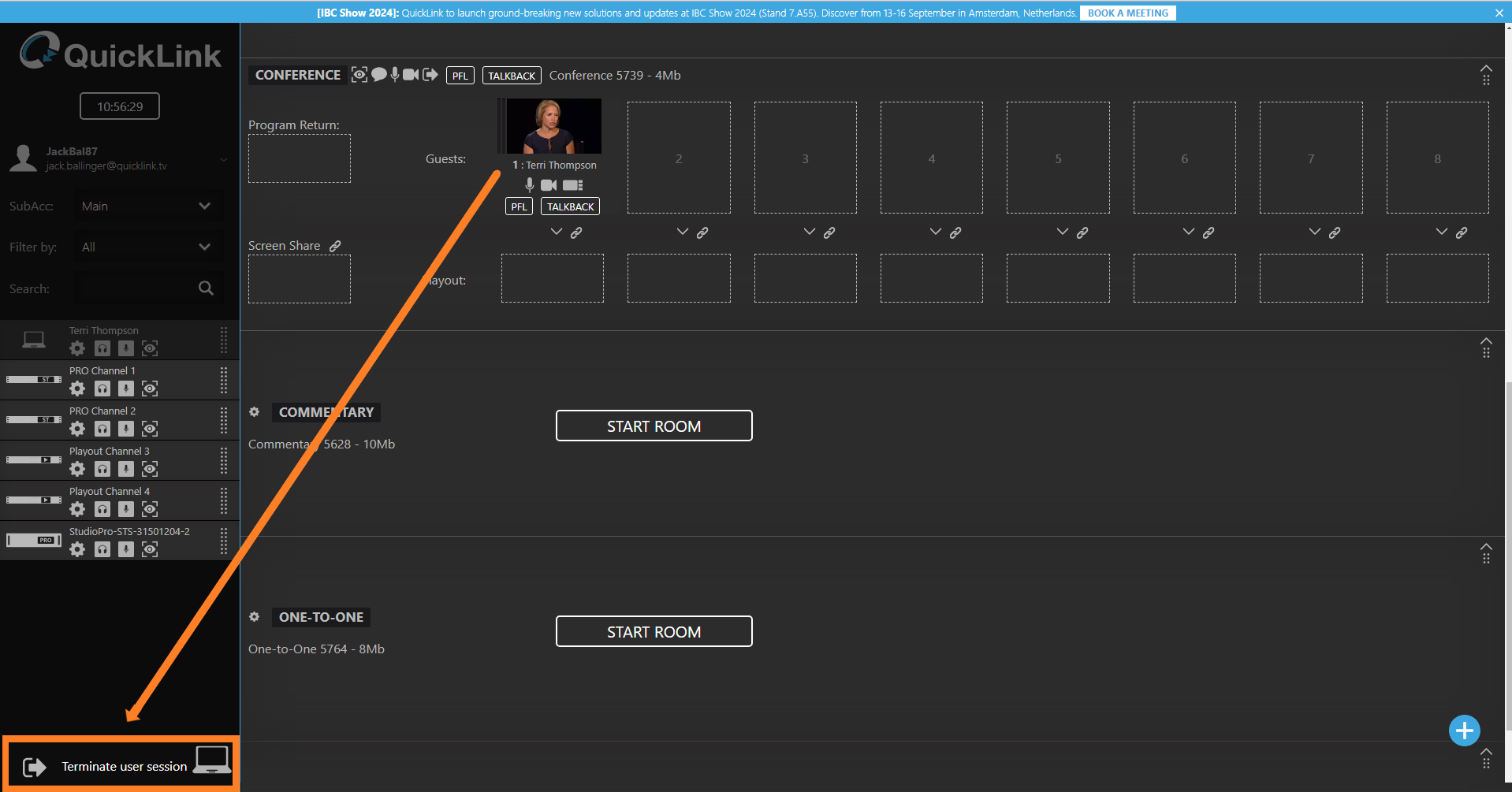This screenshot has height=792, width=1512.
Task: Click headphones icon on Playout Channel 3
Action: click(102, 469)
